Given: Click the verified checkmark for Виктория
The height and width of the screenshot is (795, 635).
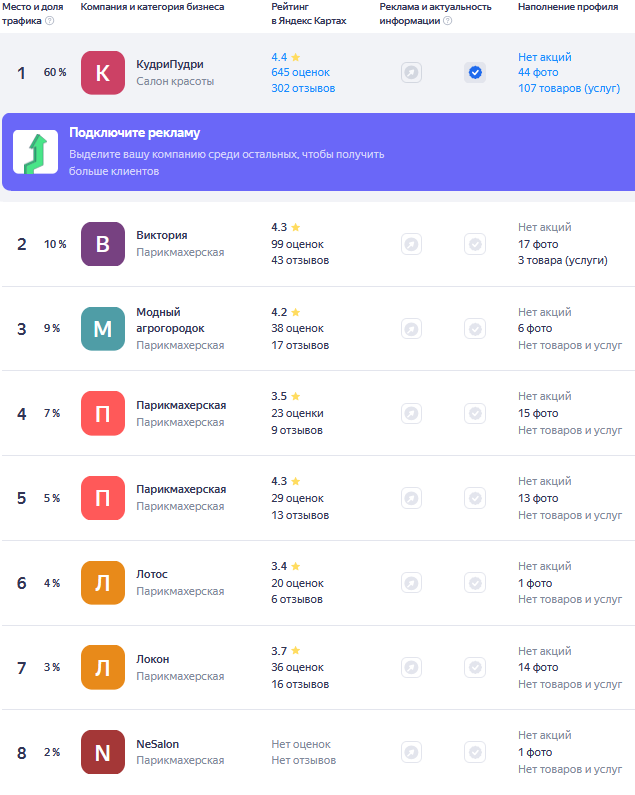Looking at the screenshot, I should coord(475,244).
